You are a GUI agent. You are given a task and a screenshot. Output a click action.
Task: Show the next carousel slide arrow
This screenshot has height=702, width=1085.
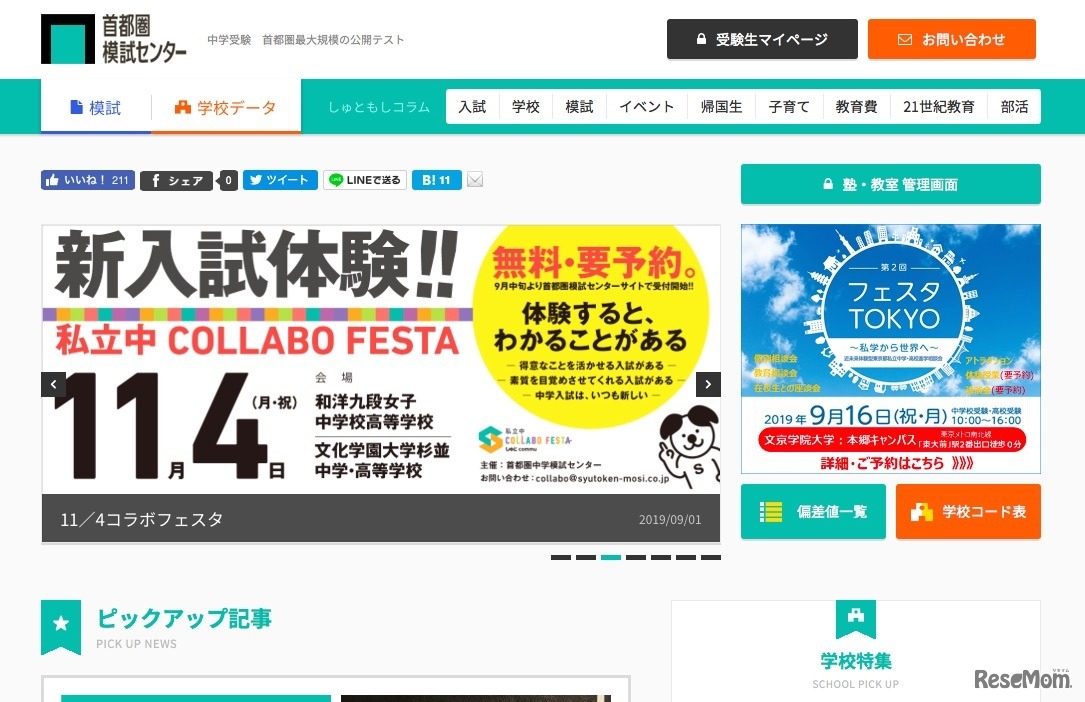click(x=708, y=385)
